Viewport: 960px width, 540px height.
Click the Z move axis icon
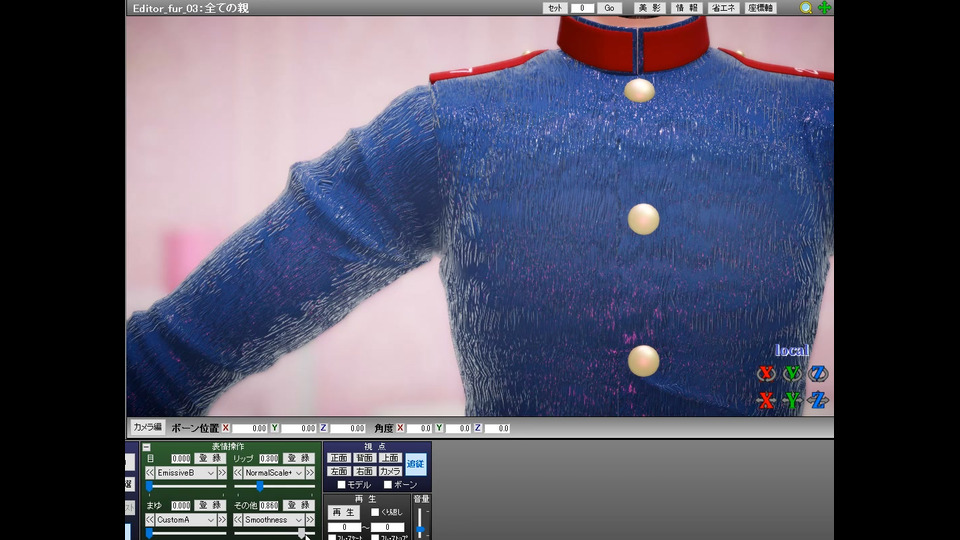click(818, 400)
